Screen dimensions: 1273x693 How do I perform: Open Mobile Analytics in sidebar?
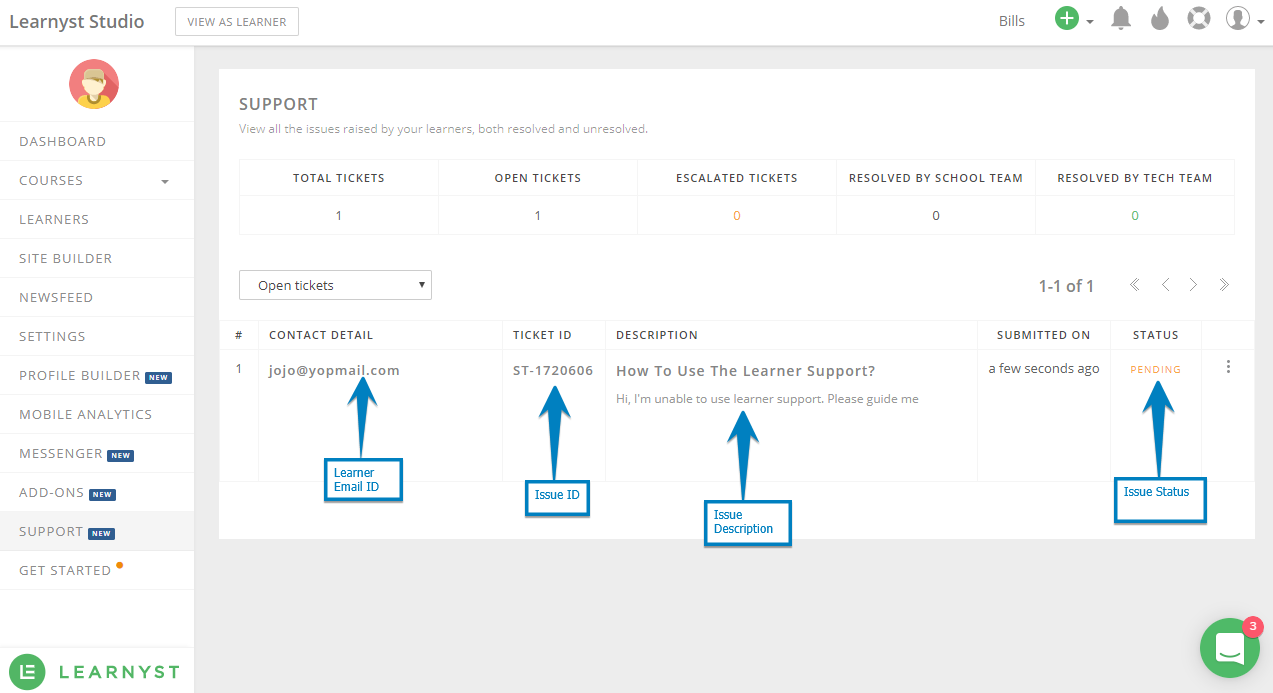click(97, 414)
